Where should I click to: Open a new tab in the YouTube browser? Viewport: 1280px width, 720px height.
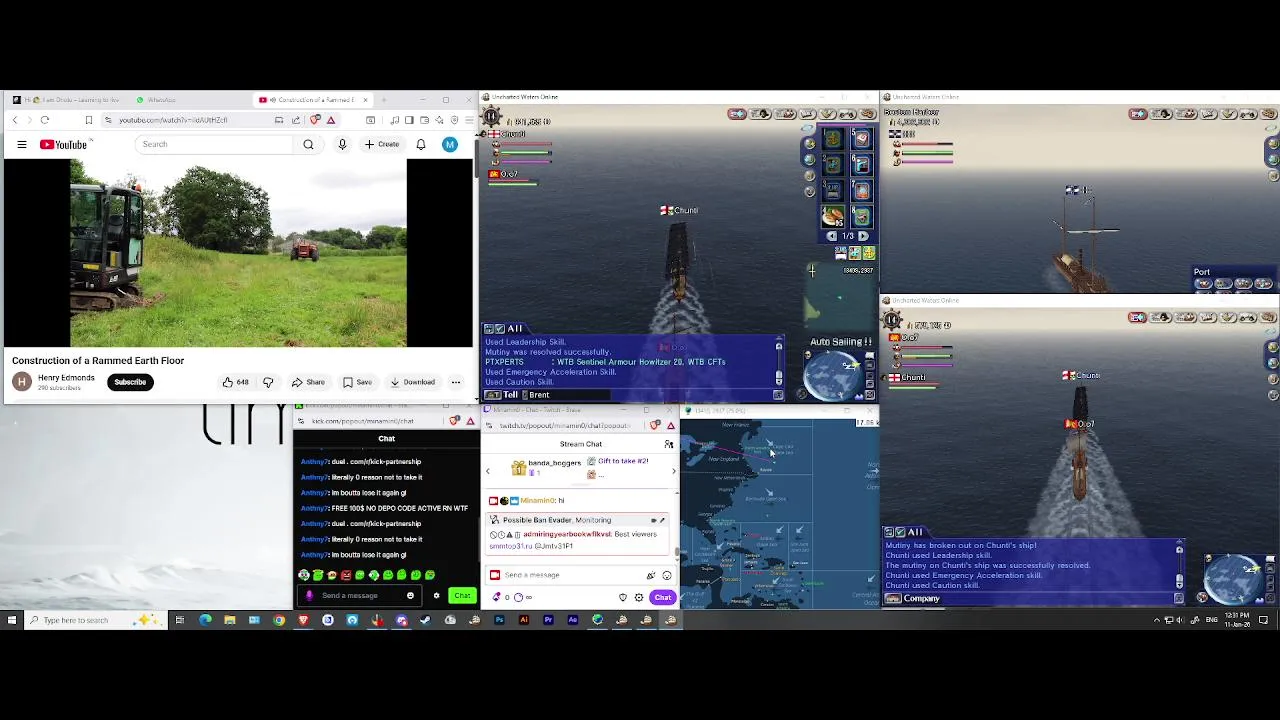click(383, 100)
